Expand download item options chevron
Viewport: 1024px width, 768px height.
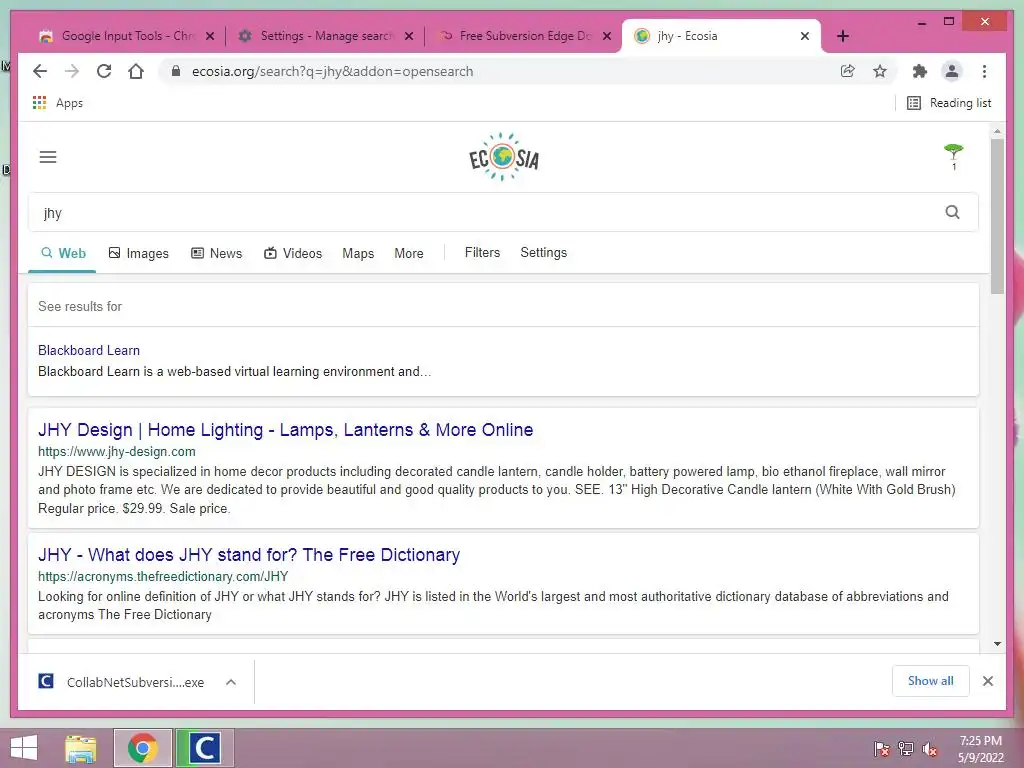click(x=231, y=682)
